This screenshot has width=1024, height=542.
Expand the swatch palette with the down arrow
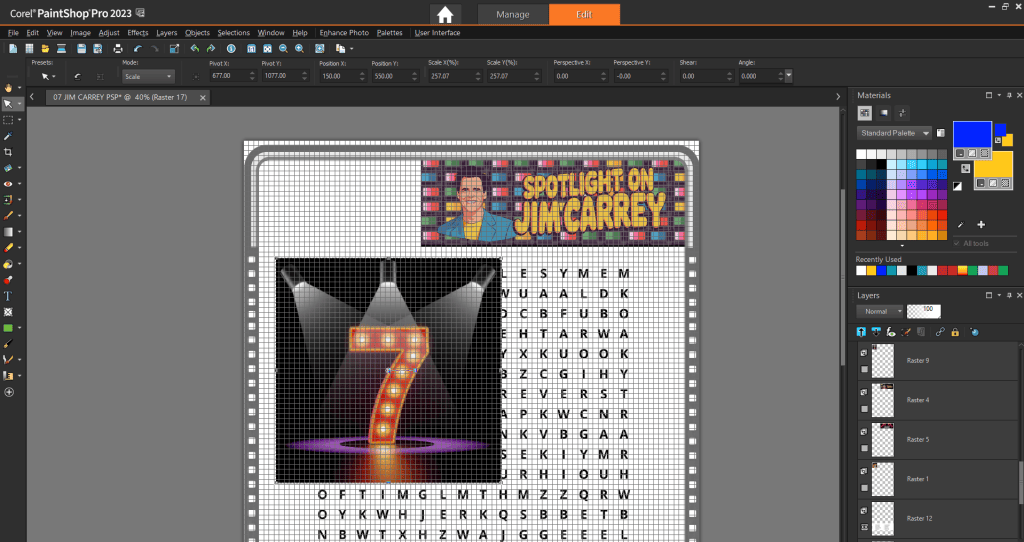point(902,246)
